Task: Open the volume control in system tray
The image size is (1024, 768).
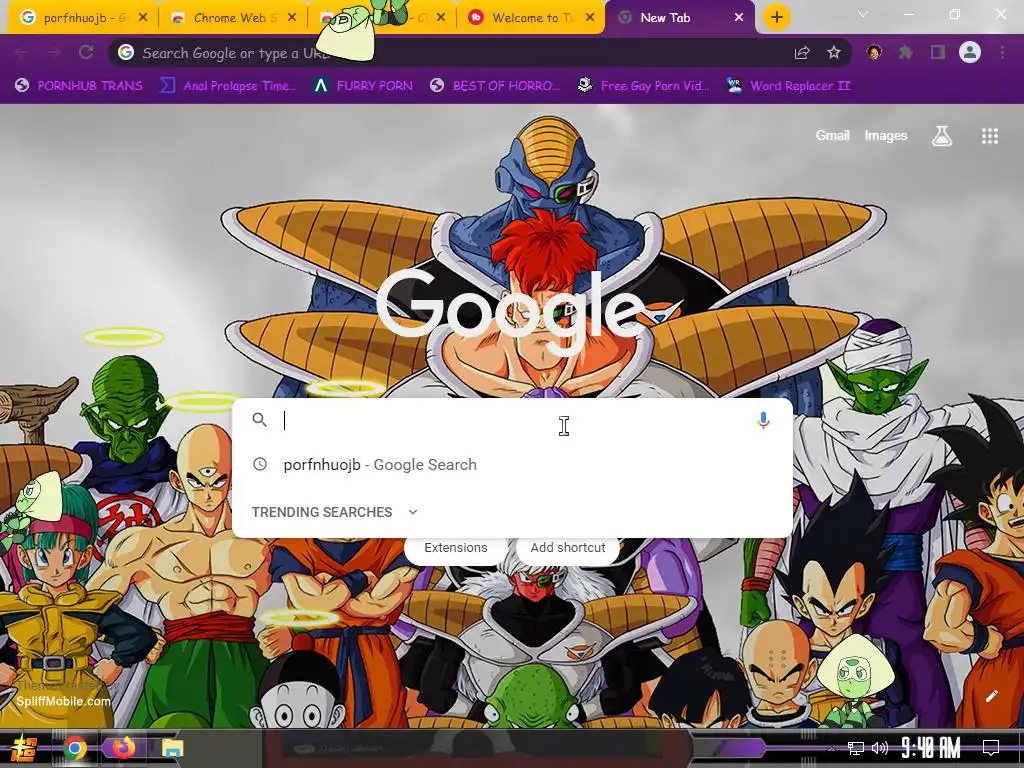Action: (x=880, y=748)
